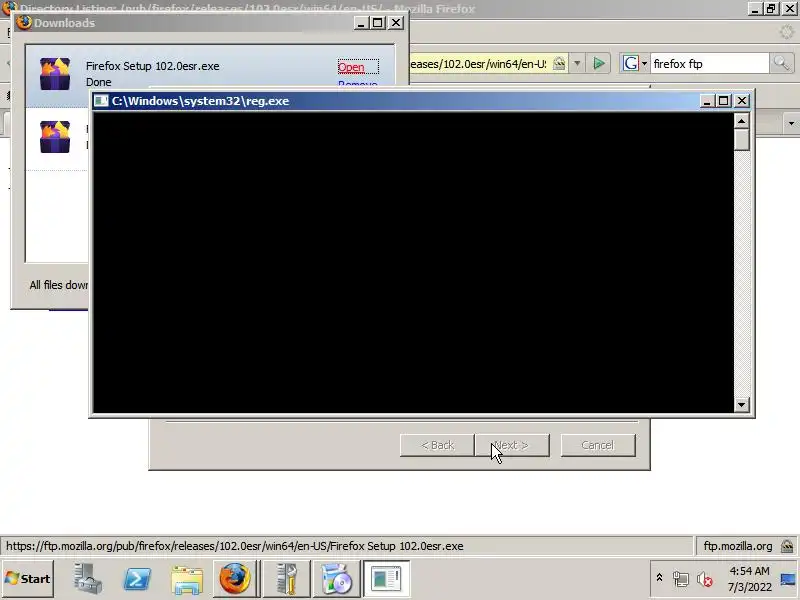The width and height of the screenshot is (800, 600).
Task: Click the magnifier search icon
Action: click(x=781, y=64)
